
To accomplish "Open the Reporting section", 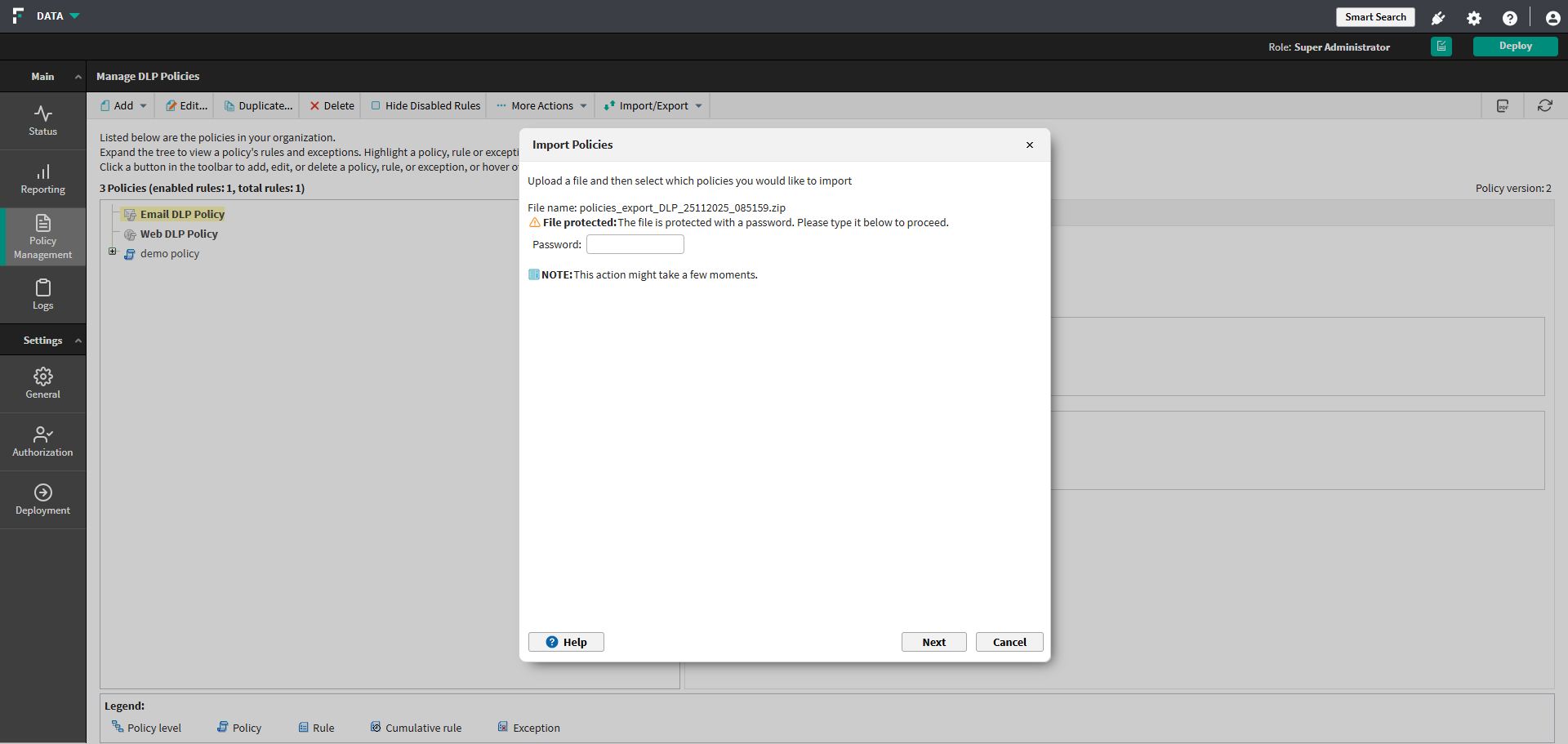I will point(42,179).
